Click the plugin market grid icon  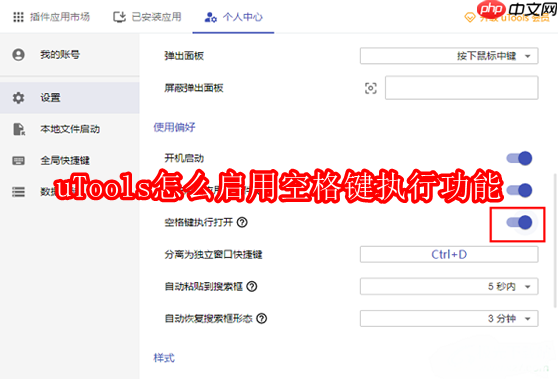click(x=18, y=17)
